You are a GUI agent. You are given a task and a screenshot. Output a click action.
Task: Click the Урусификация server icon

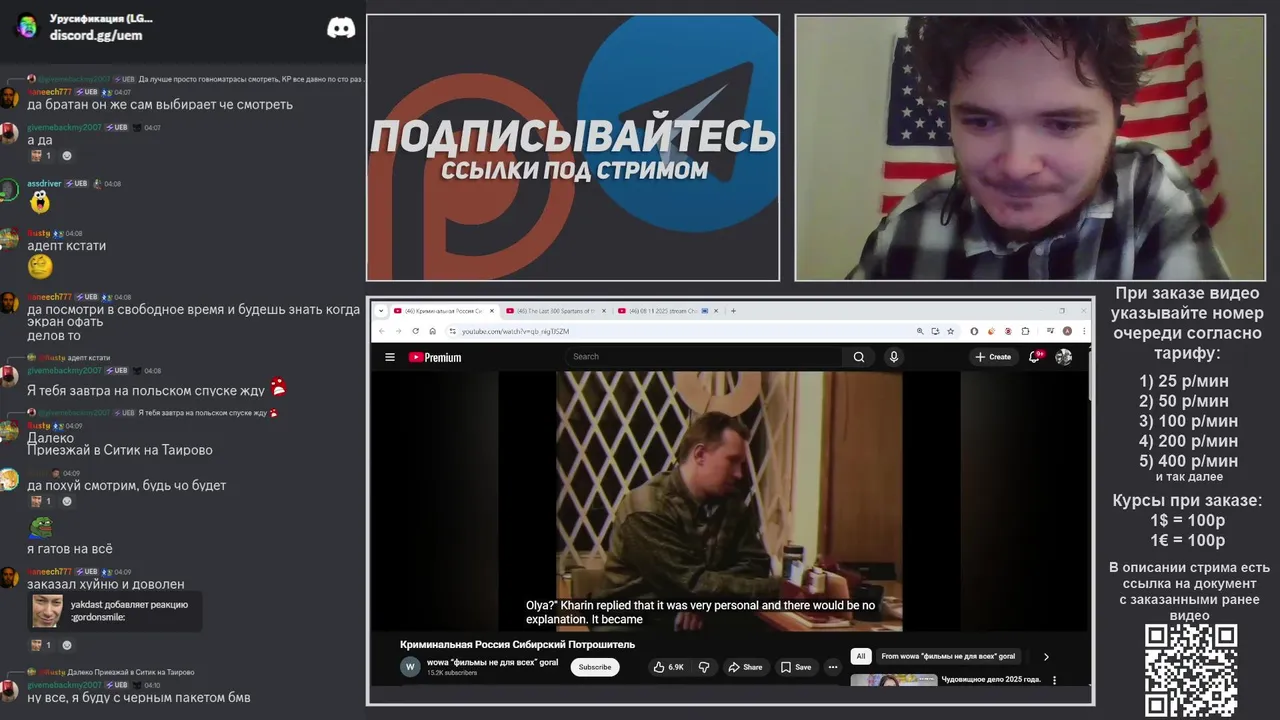coord(26,26)
